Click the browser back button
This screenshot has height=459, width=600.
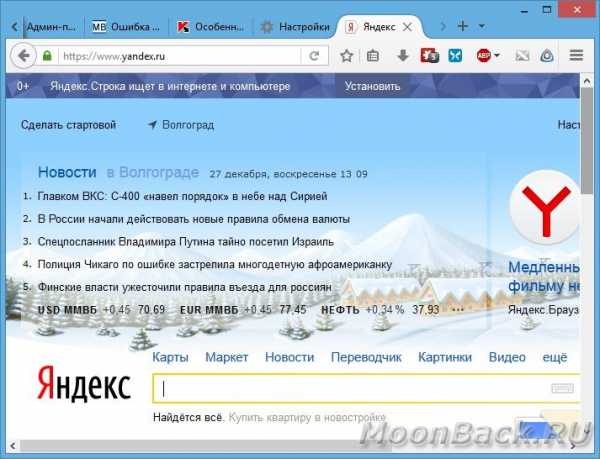pyautogui.click(x=23, y=56)
